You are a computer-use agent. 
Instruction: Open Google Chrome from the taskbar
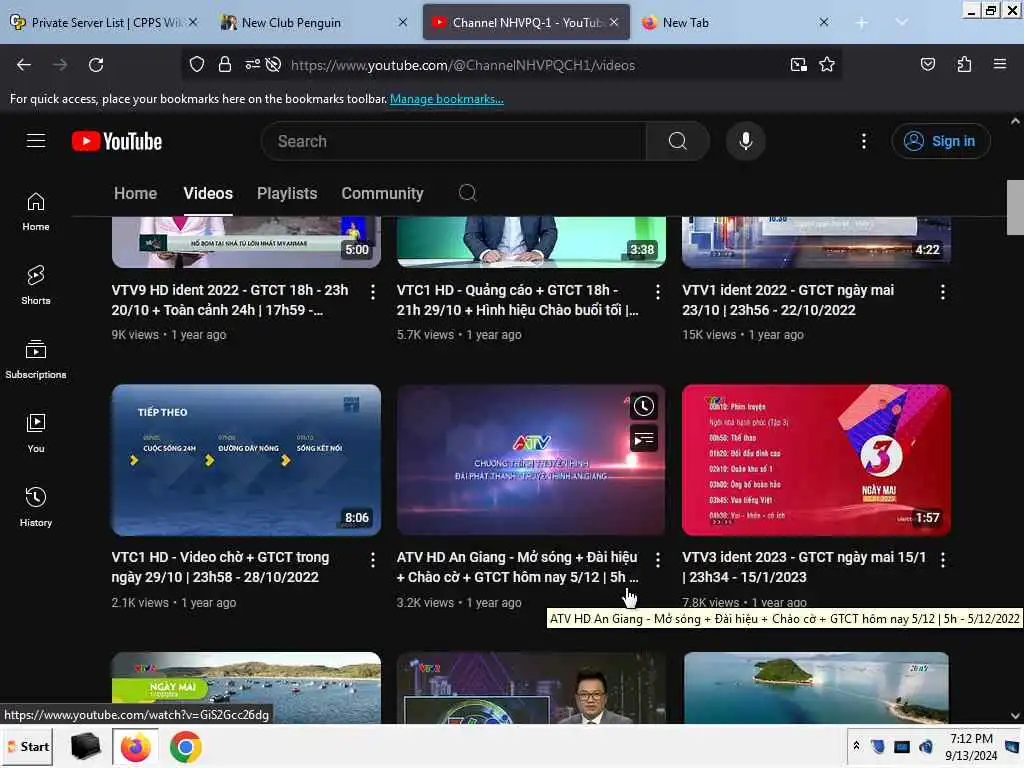click(x=185, y=747)
